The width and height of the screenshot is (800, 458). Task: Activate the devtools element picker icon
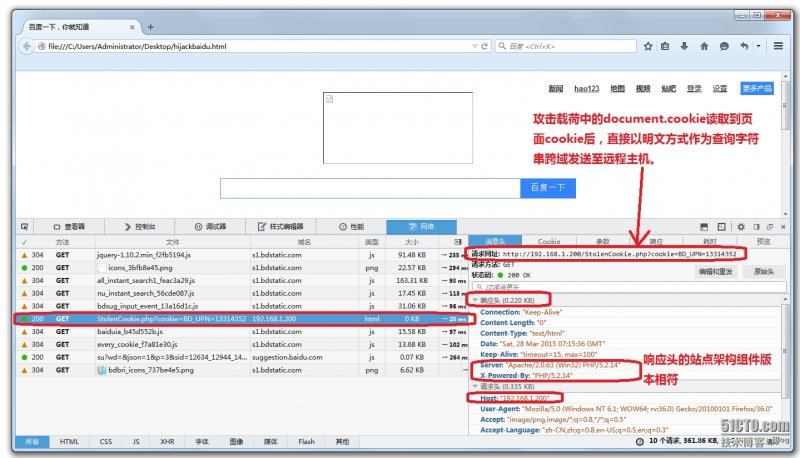coord(24,226)
